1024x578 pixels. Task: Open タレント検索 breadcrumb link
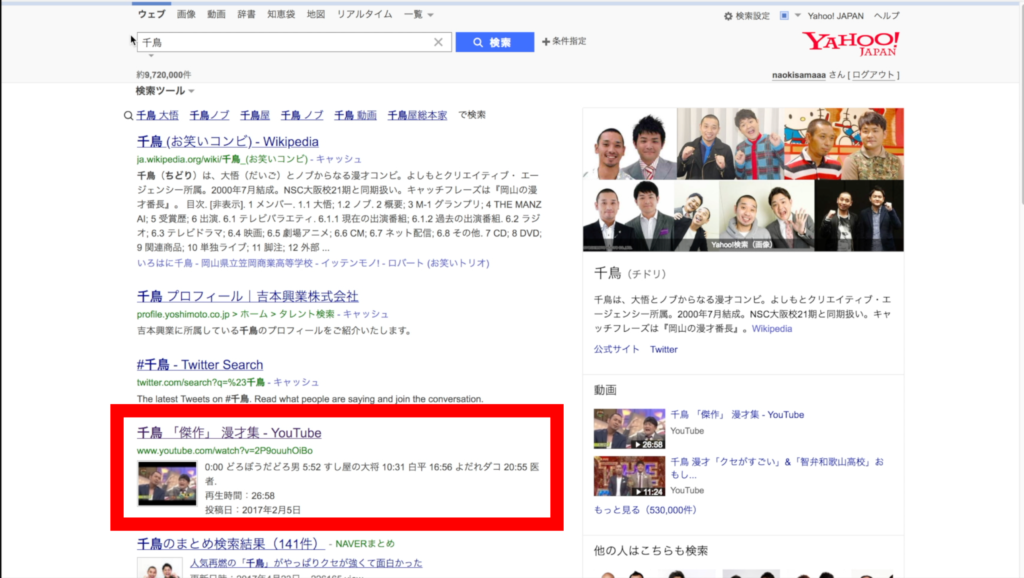[x=306, y=314]
